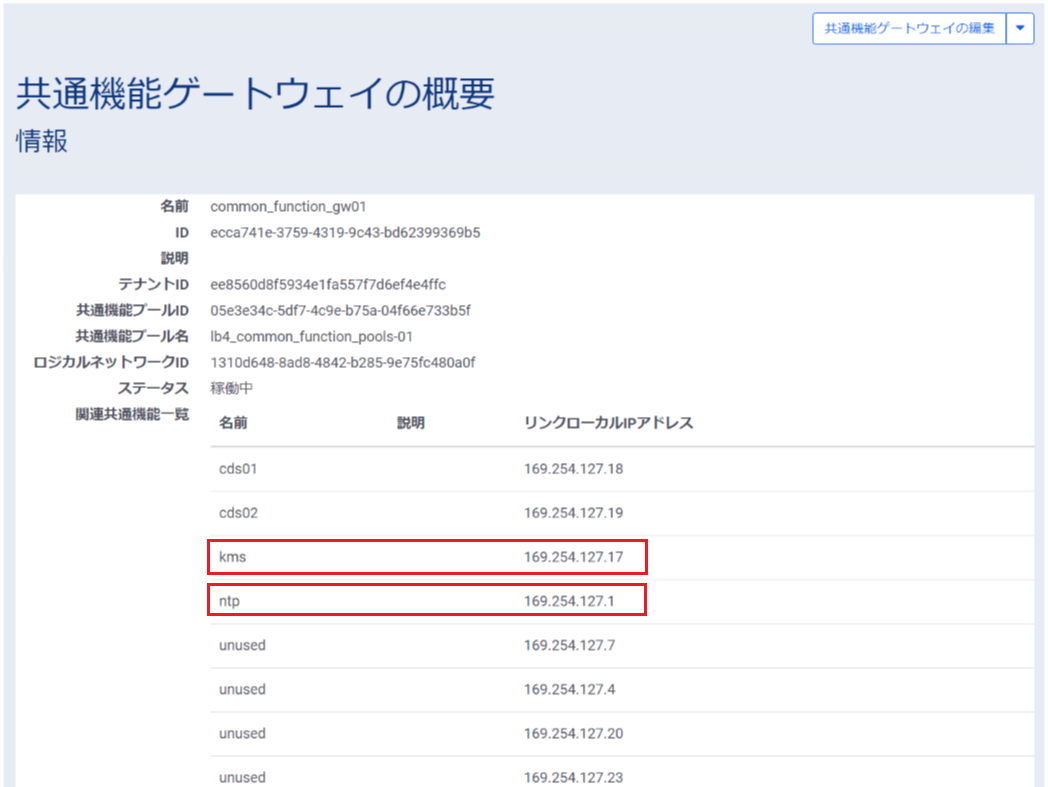This screenshot has height=787, width=1048.
Task: Click the pool name lb4_common_function_pools-01
Action: [x=311, y=337]
